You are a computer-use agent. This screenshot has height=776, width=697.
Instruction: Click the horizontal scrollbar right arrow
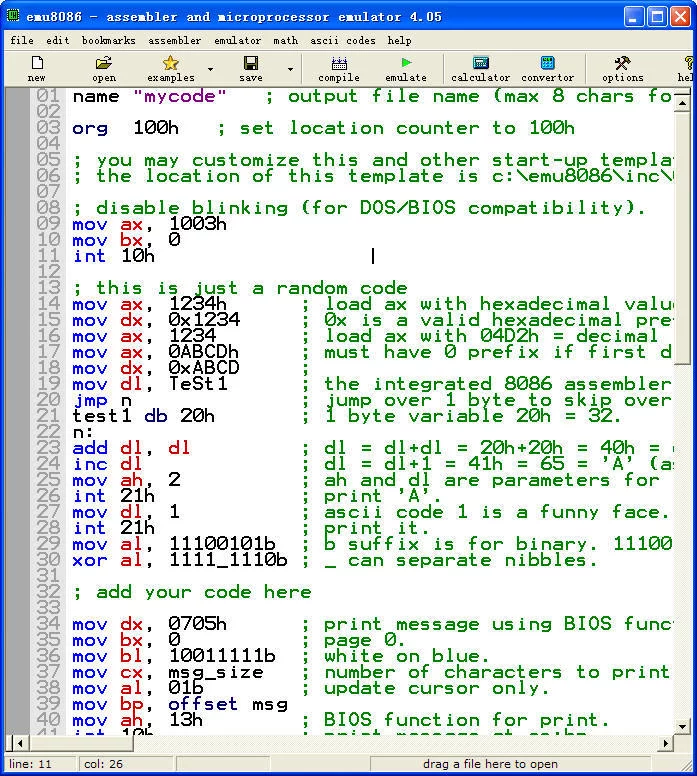coord(666,743)
